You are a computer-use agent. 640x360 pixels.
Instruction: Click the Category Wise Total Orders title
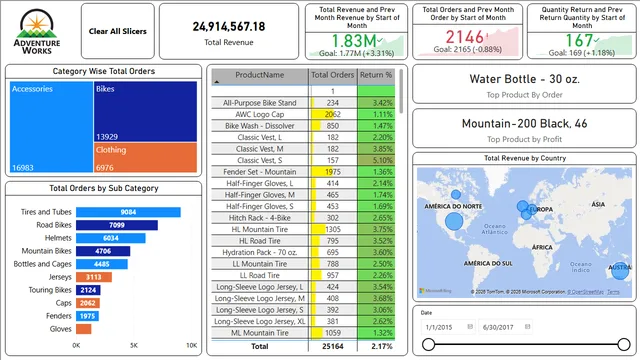pyautogui.click(x=104, y=71)
